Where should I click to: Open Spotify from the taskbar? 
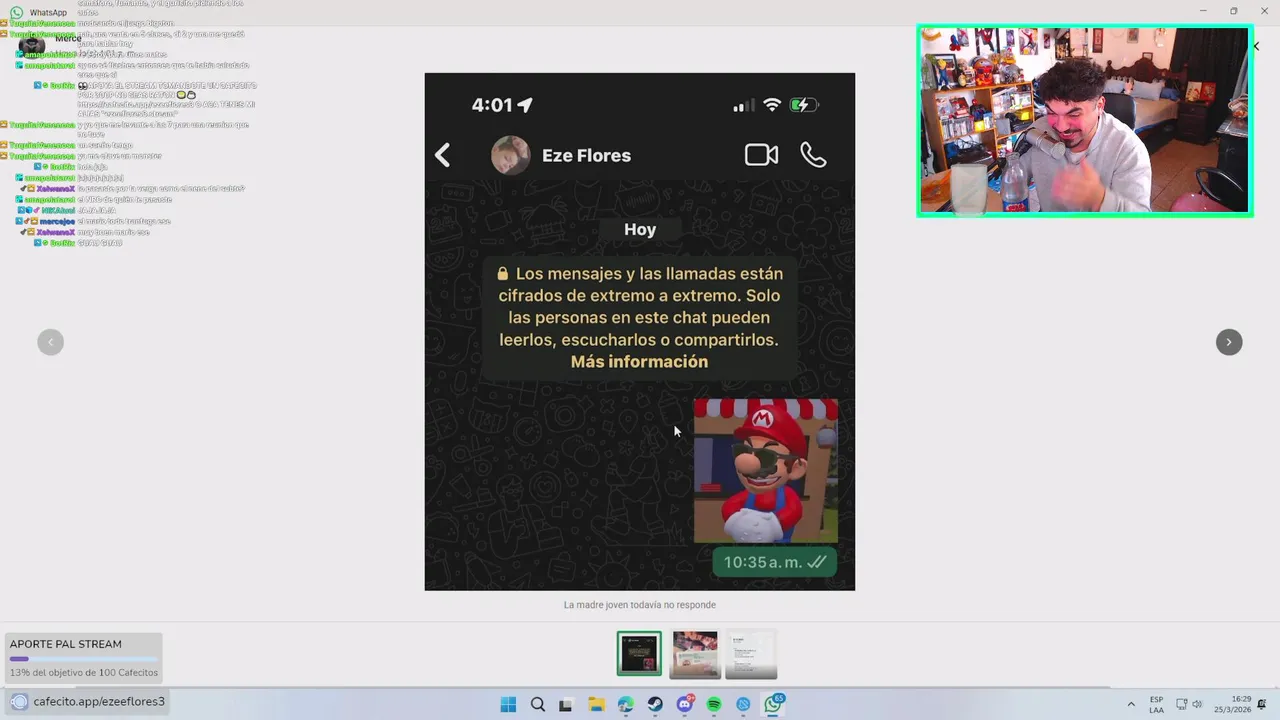coord(714,704)
